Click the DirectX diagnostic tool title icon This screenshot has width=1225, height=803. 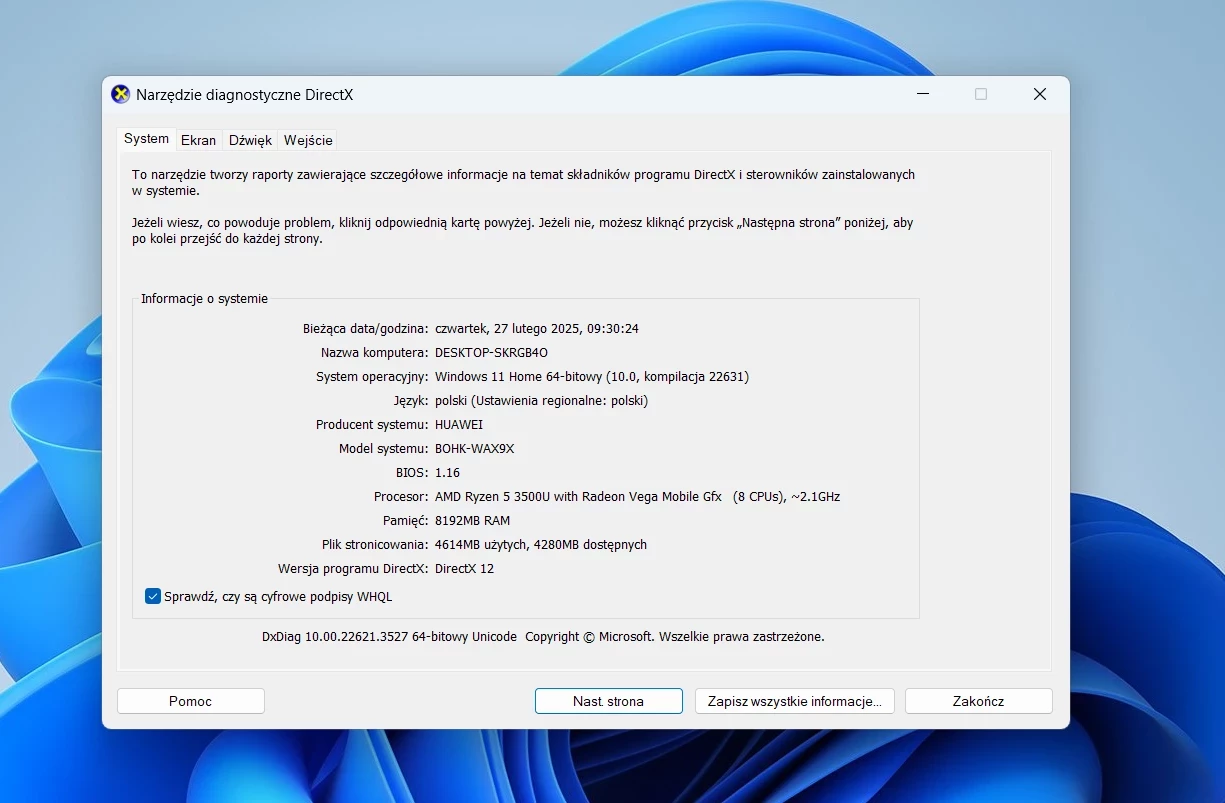click(x=120, y=94)
